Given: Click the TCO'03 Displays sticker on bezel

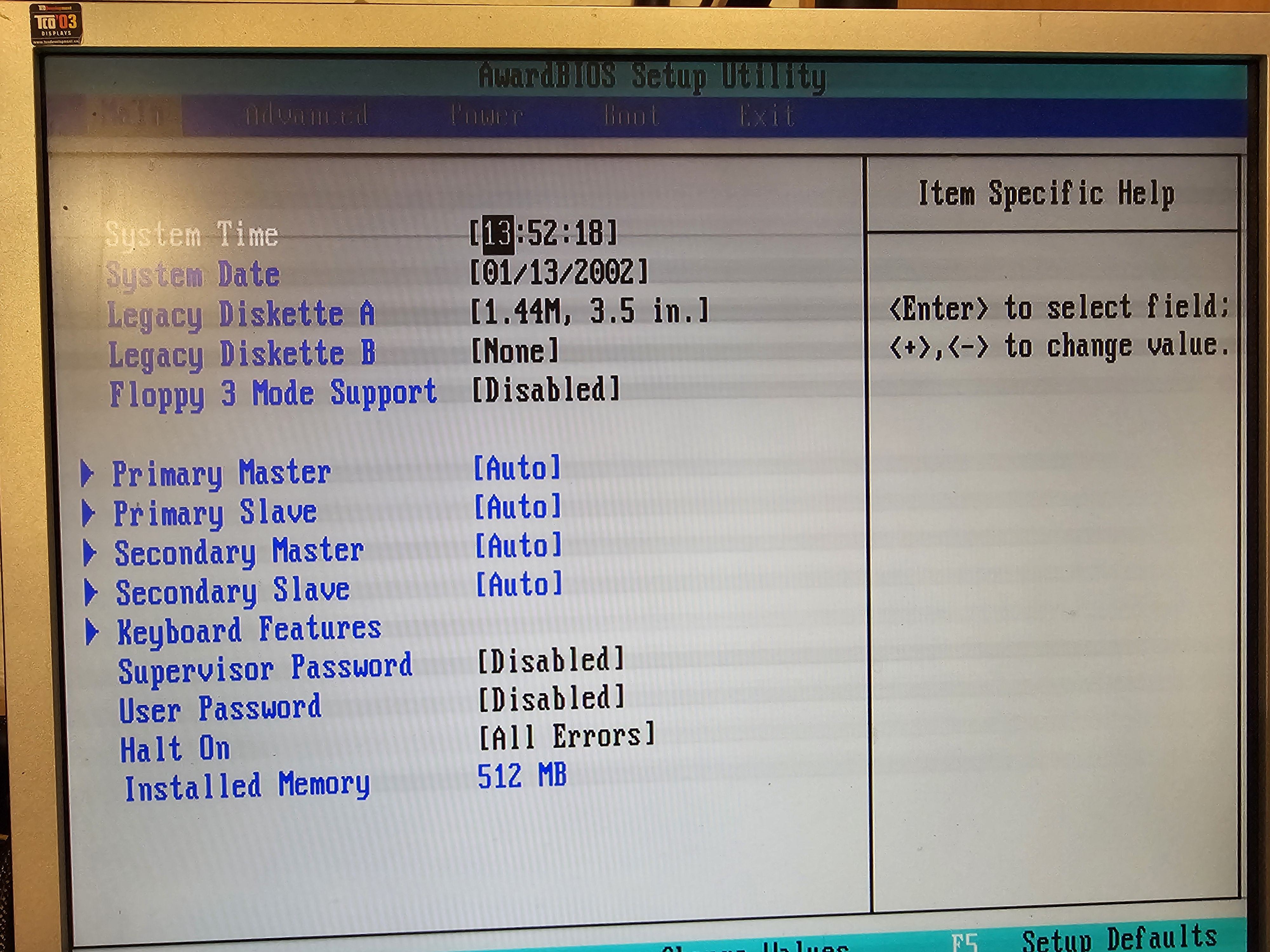Looking at the screenshot, I should tap(56, 24).
